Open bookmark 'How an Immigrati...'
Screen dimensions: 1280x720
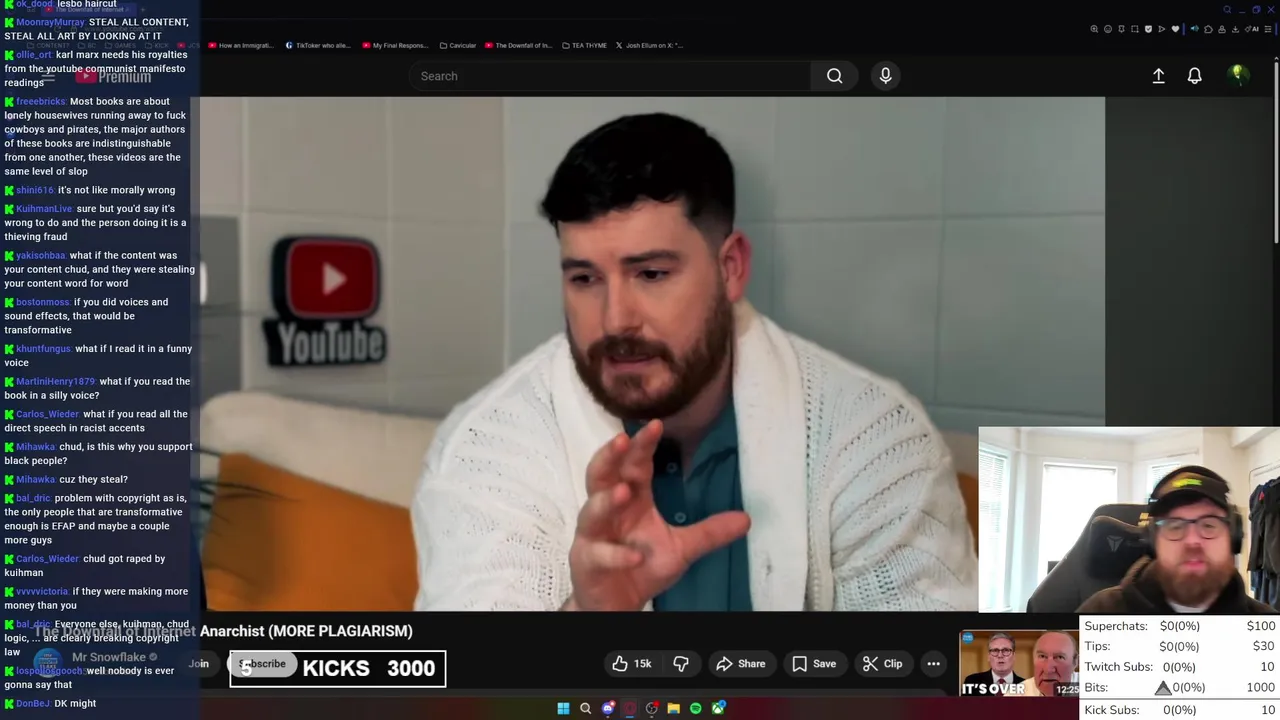tap(240, 45)
